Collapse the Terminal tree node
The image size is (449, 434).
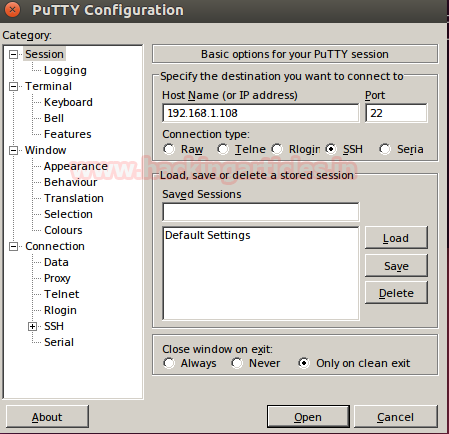pyautogui.click(x=13, y=87)
